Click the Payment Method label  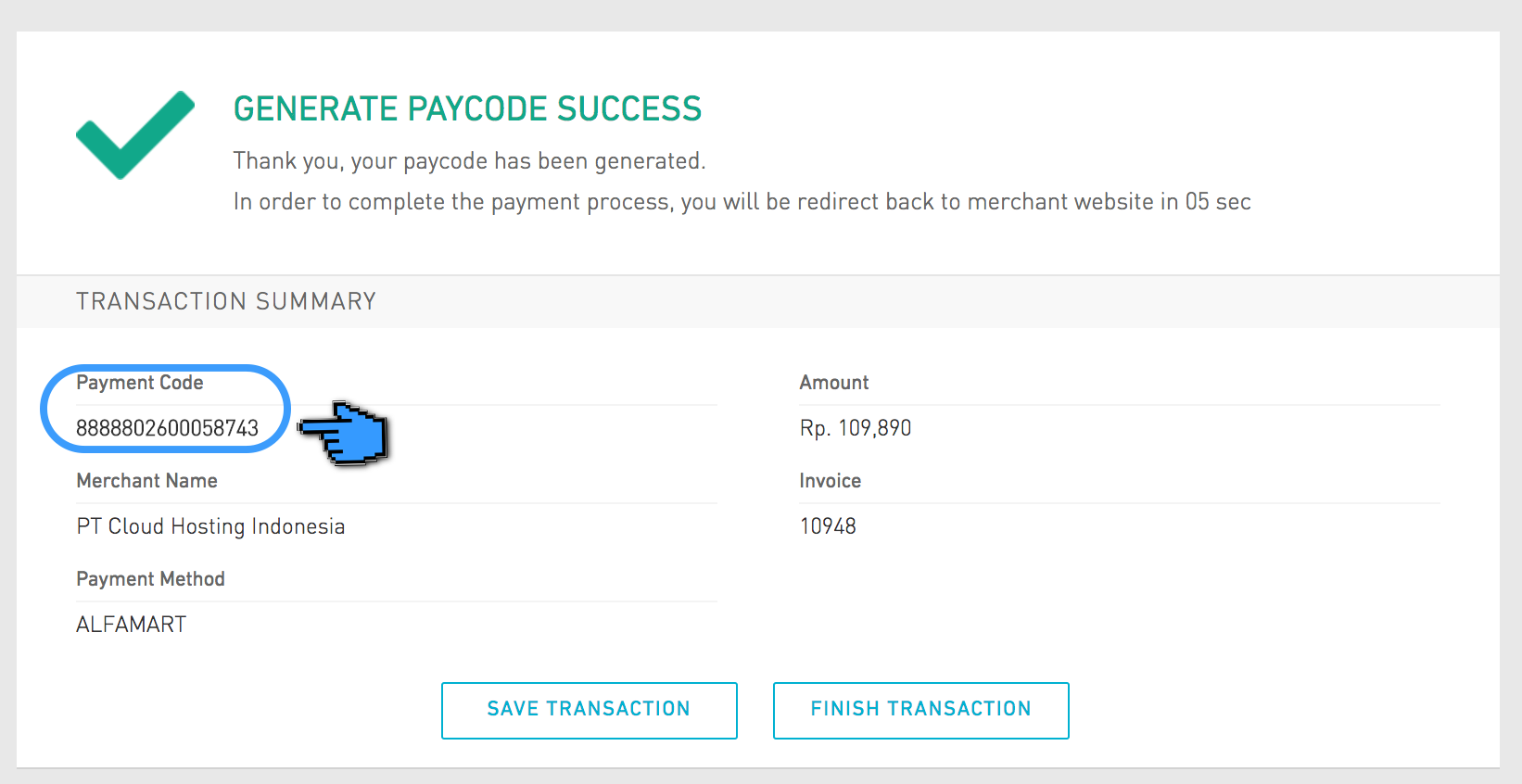click(x=150, y=578)
